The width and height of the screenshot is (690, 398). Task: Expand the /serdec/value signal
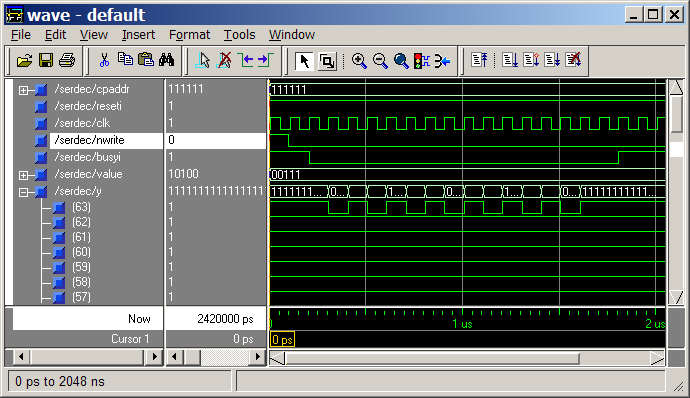(23, 175)
